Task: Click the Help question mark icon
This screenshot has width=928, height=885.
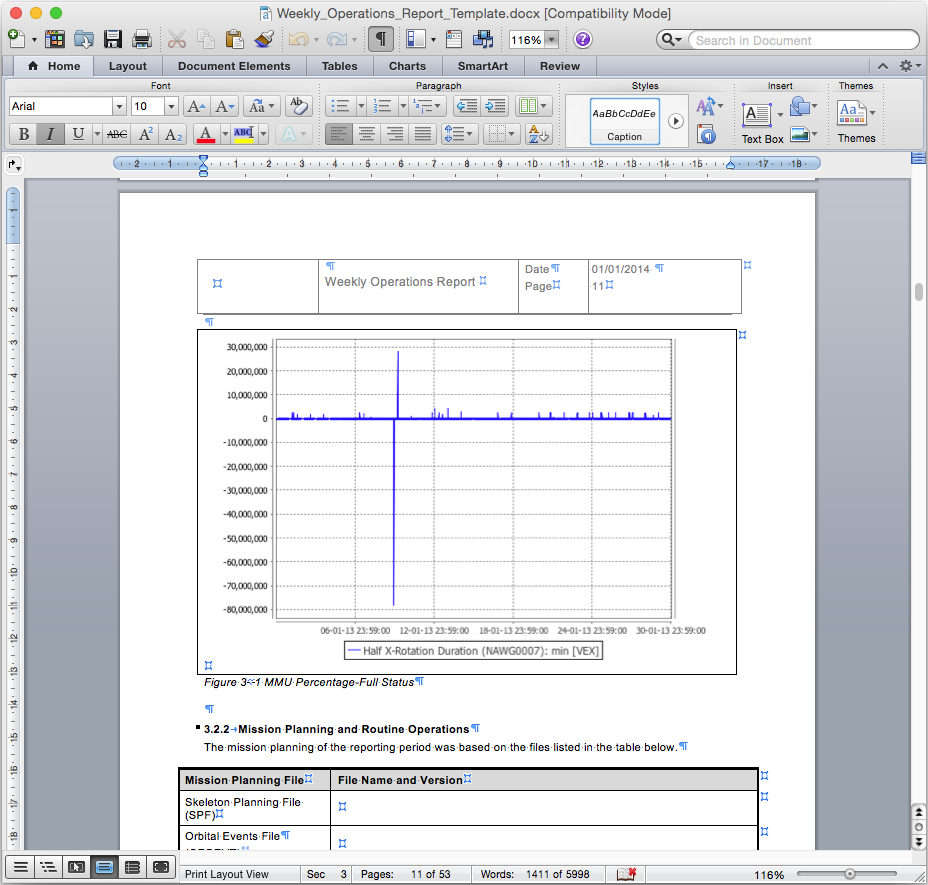Action: [582, 40]
